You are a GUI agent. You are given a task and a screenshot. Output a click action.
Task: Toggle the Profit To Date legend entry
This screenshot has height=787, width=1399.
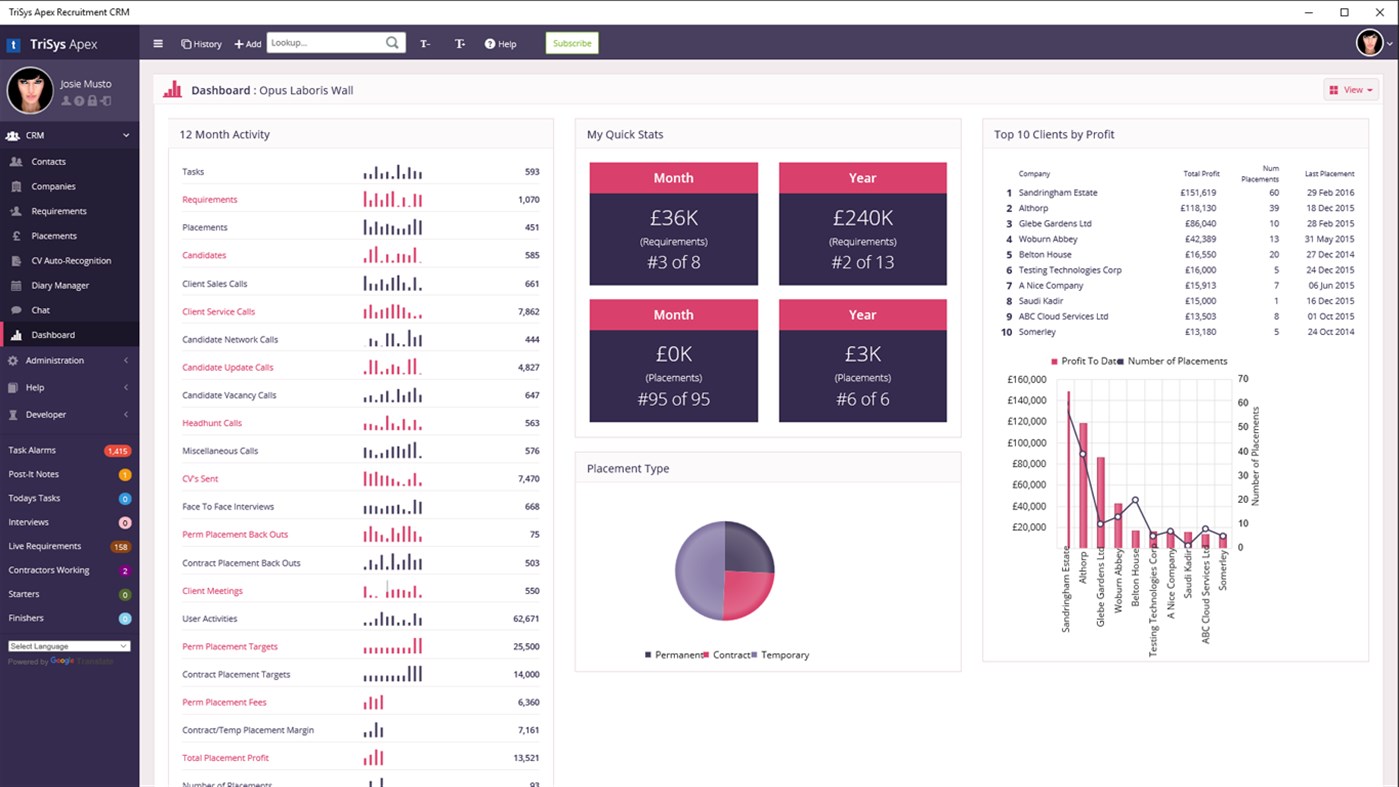pos(1083,361)
